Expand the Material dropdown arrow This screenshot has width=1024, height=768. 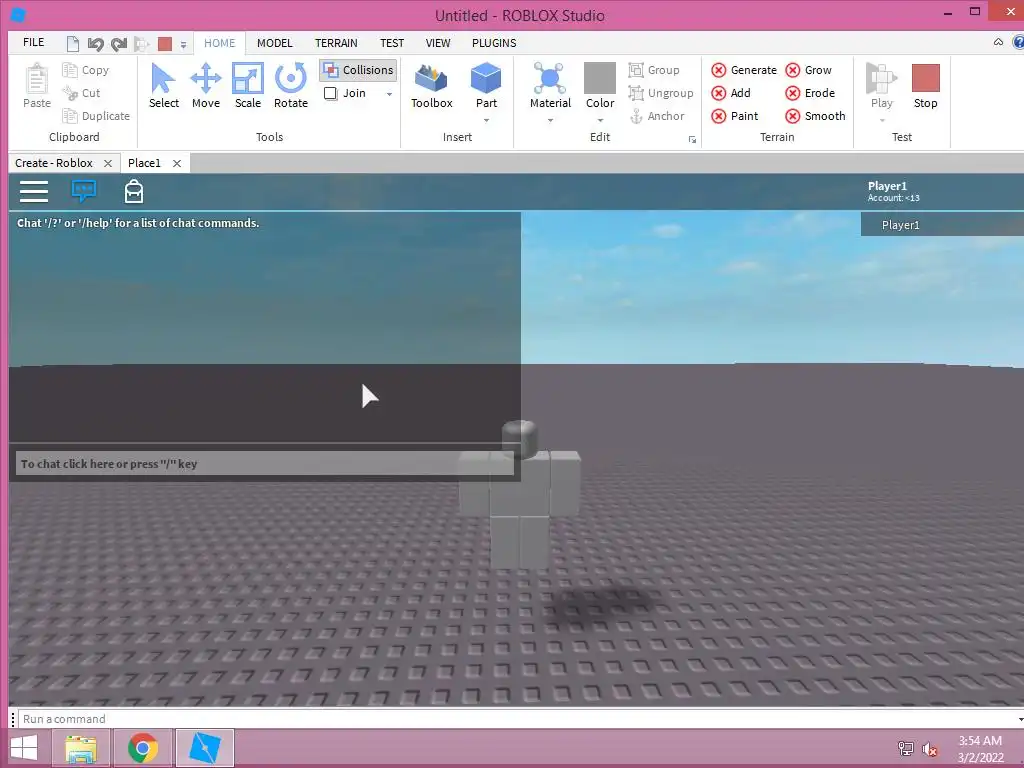pyautogui.click(x=550, y=120)
